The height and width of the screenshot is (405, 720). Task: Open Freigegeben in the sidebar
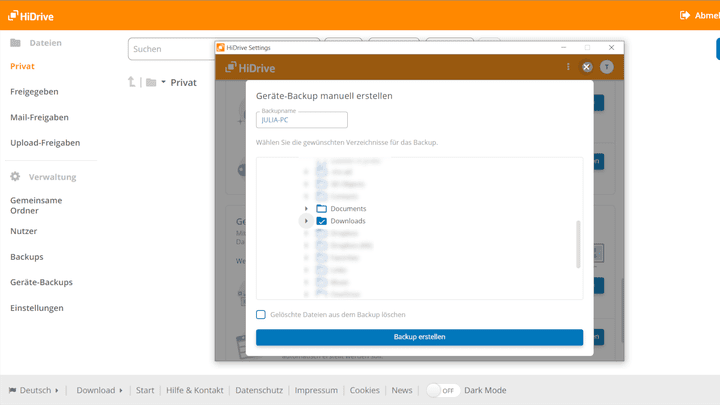[x=34, y=91]
